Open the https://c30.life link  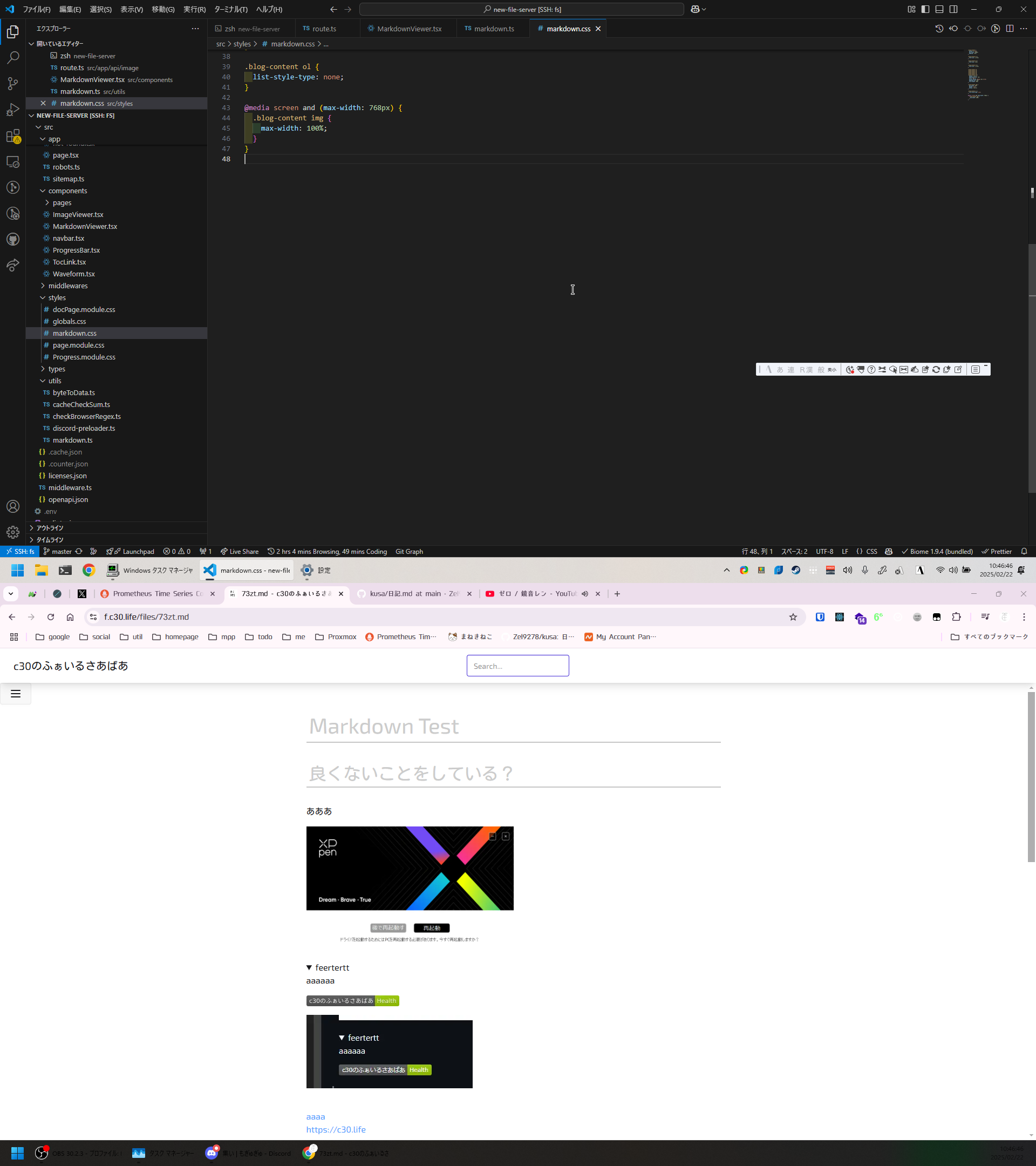[x=336, y=1129]
